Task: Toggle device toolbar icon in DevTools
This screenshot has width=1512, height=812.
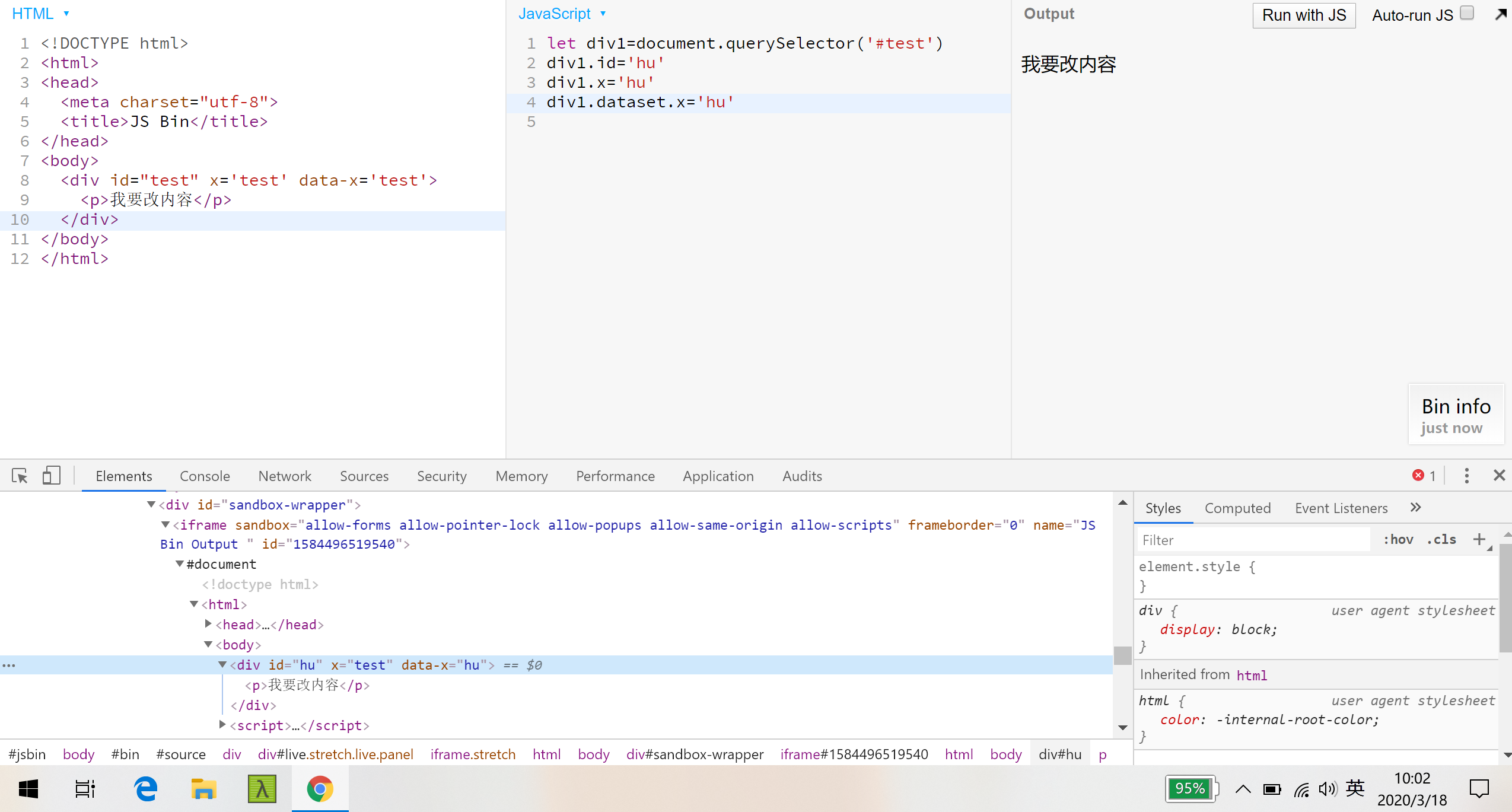Action: point(52,476)
